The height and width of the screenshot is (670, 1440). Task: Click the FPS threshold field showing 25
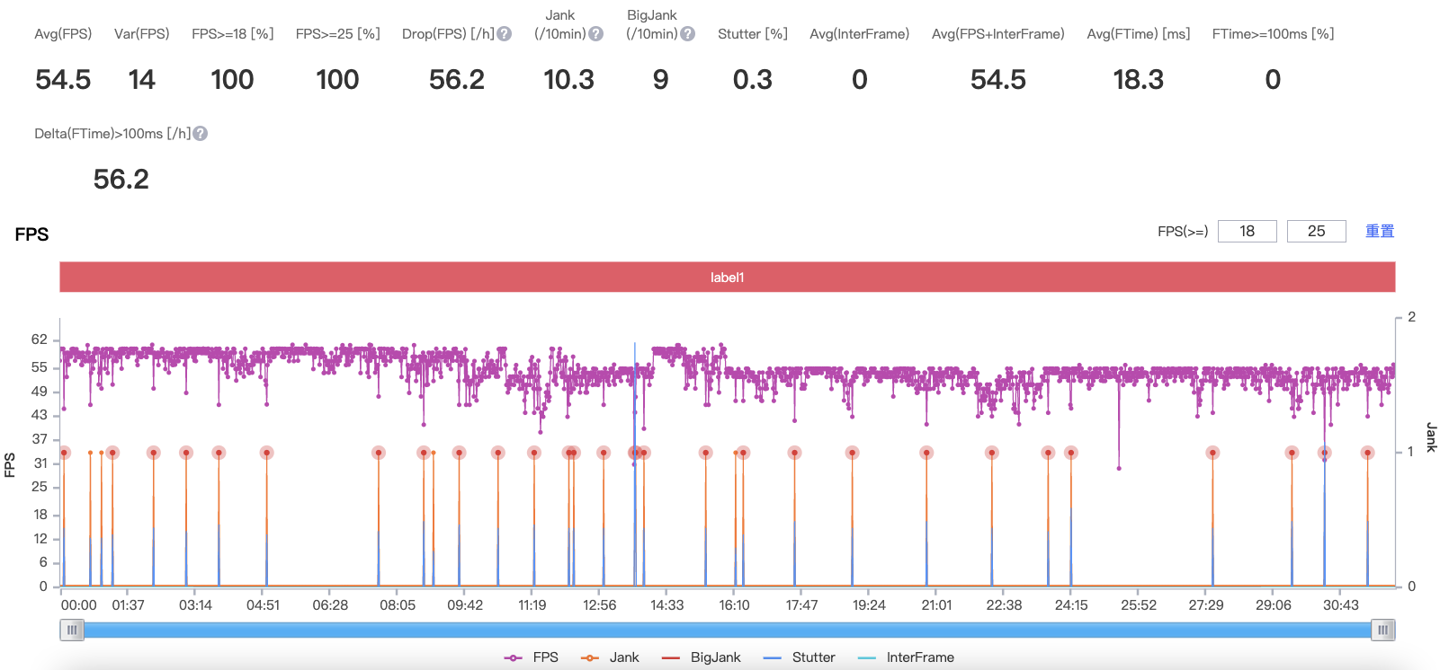(x=1316, y=231)
